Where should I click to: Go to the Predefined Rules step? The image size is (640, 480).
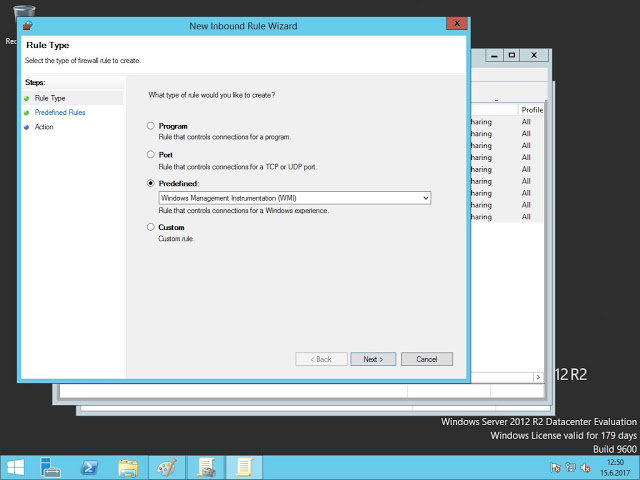[x=60, y=113]
